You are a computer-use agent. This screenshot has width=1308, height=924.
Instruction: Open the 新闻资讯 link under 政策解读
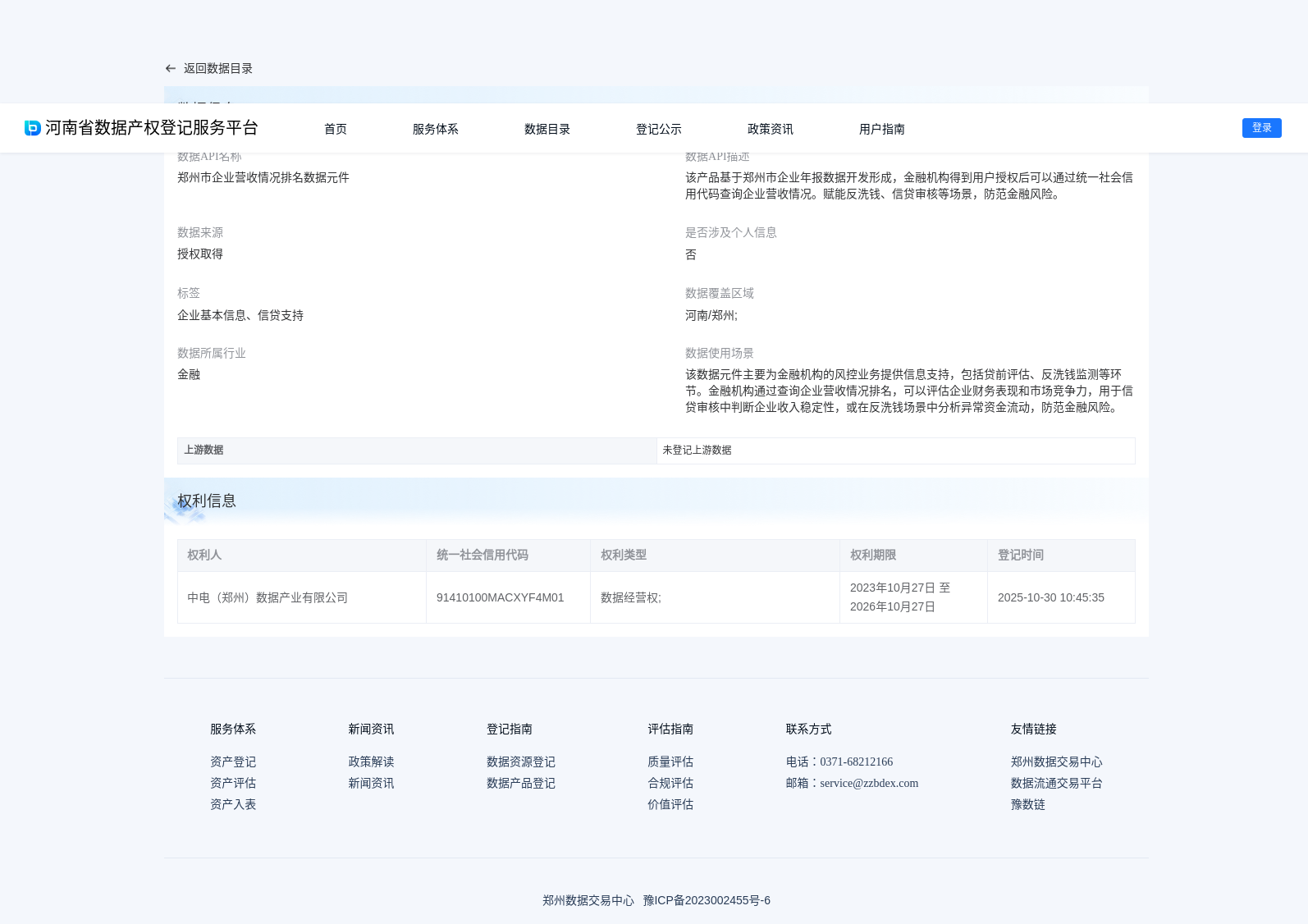(371, 784)
